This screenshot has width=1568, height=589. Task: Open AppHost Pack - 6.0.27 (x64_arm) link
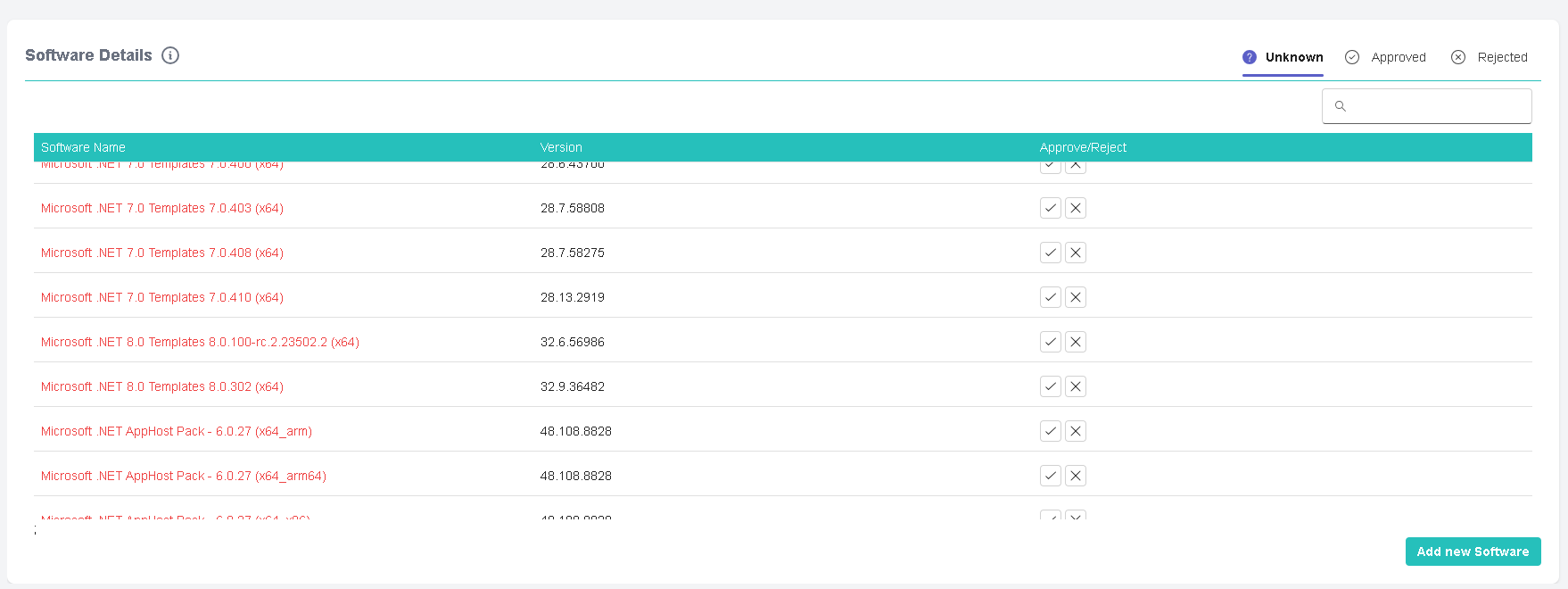coord(177,431)
